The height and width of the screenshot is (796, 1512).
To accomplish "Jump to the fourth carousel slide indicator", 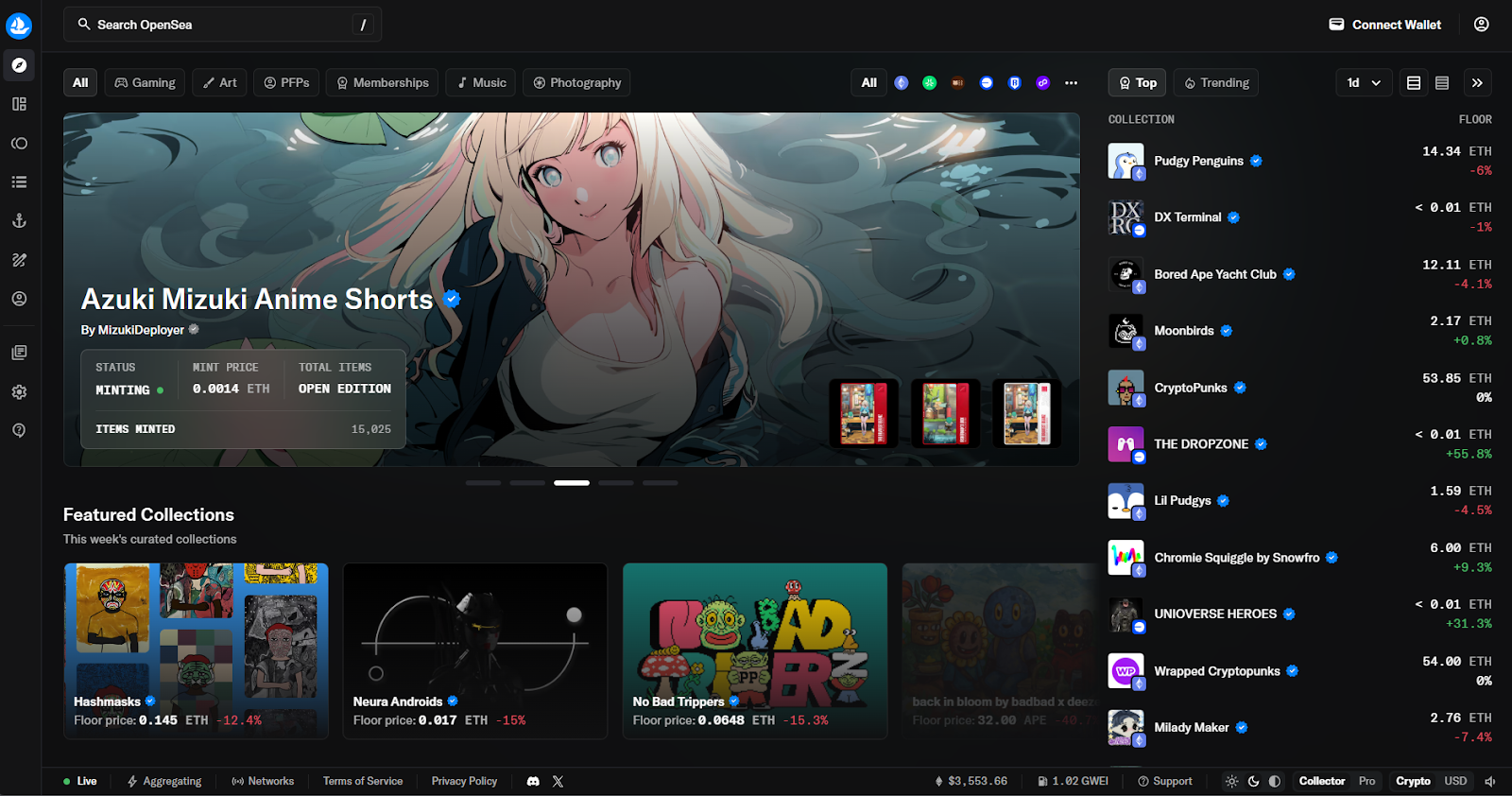I will 616,483.
